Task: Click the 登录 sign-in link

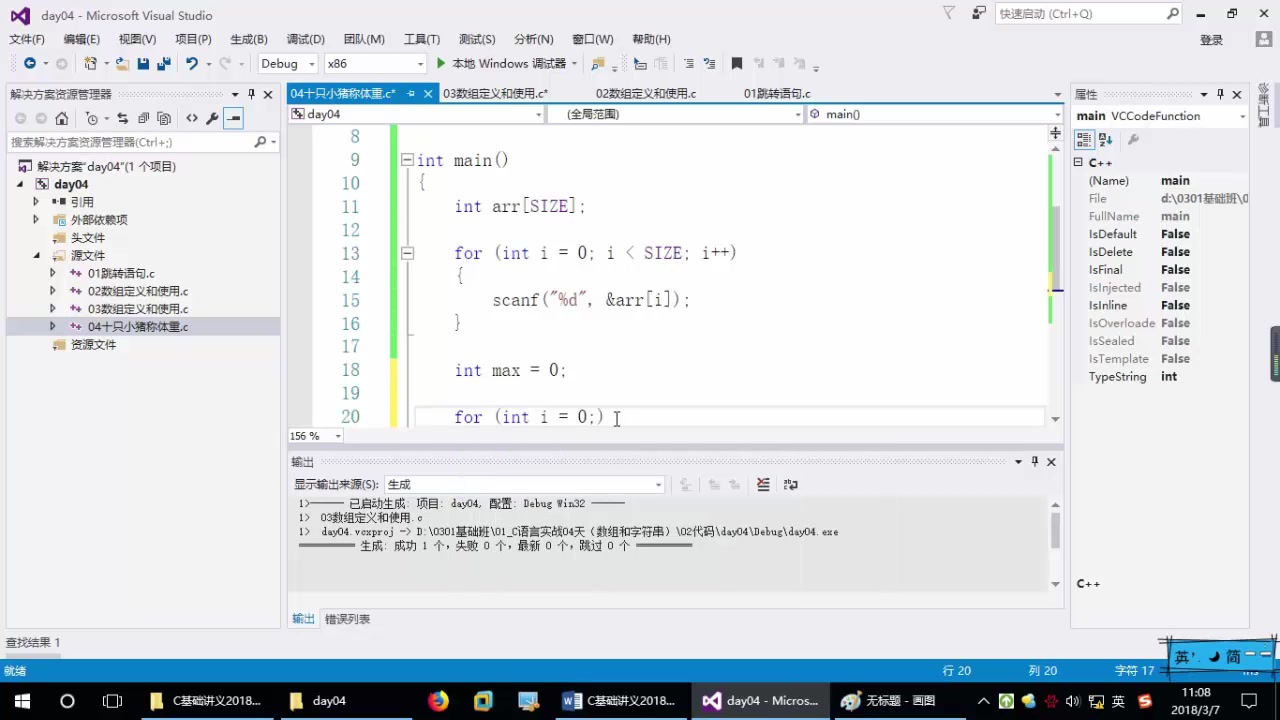Action: (x=1211, y=39)
